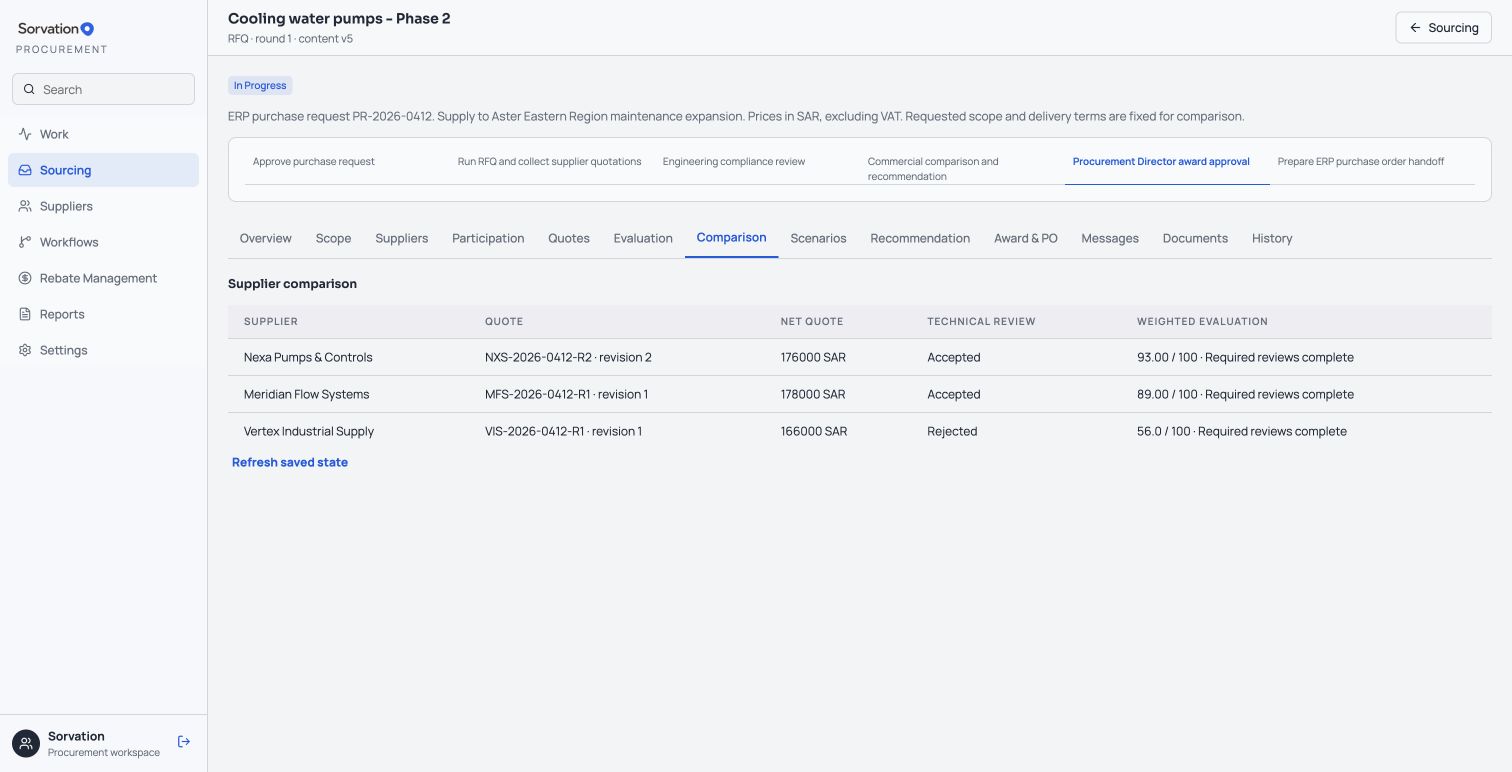Screen dimensions: 1512x772
Task: Switch to the Scope tab
Action: click(x=333, y=238)
